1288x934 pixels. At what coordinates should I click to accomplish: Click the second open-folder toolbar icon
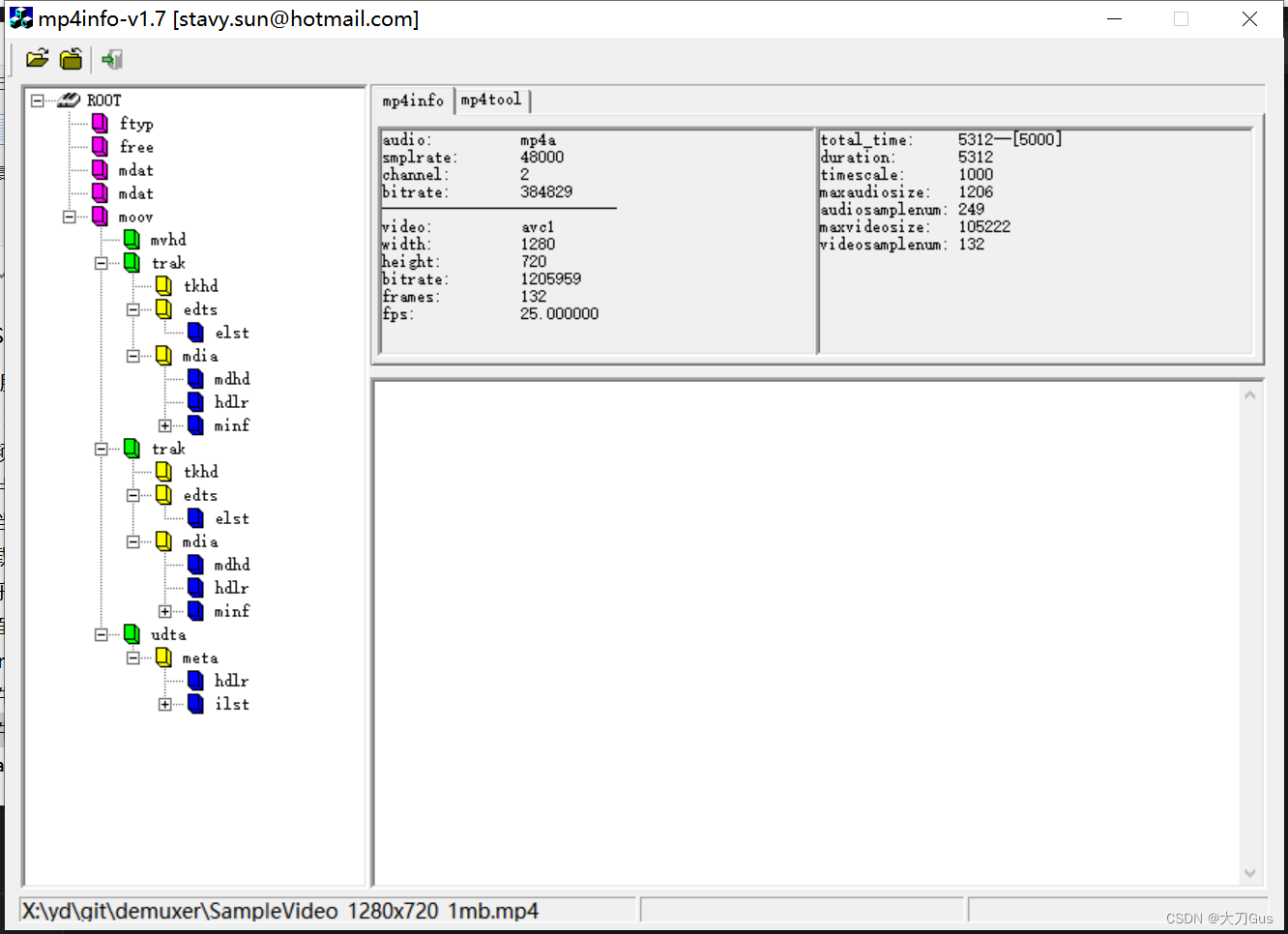pos(71,59)
